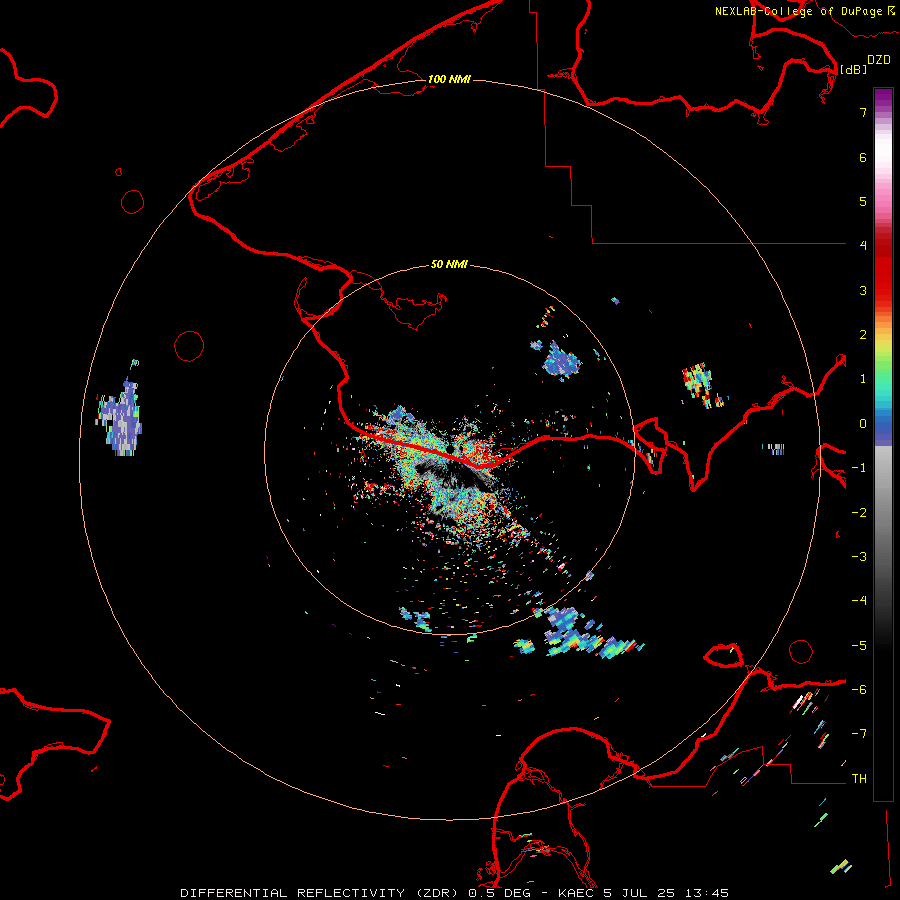Click the 100 NMI range ring label
The height and width of the screenshot is (900, 900).
coord(449,79)
